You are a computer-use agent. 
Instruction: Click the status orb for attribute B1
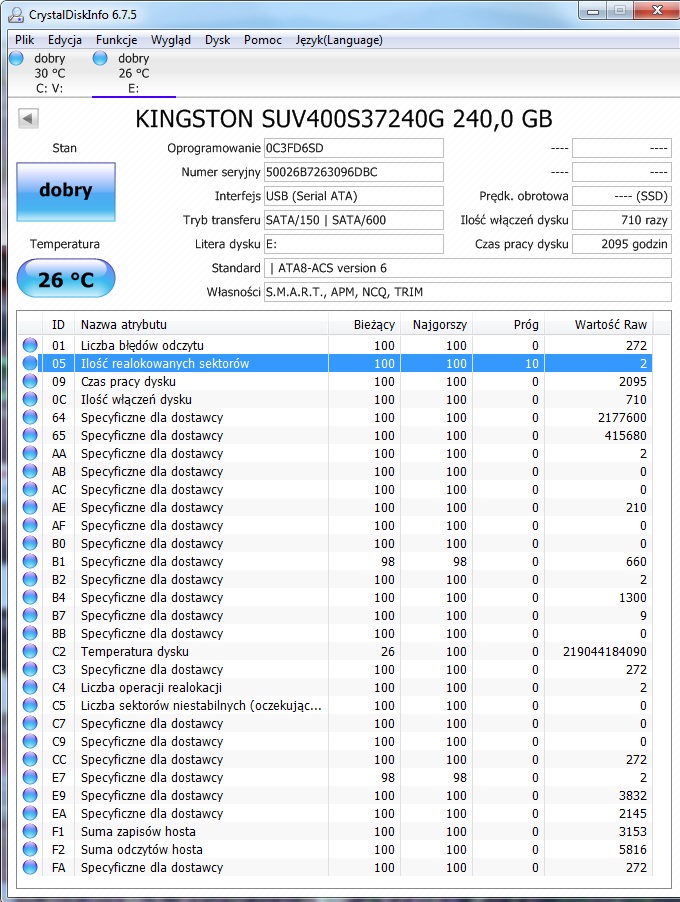(30, 561)
